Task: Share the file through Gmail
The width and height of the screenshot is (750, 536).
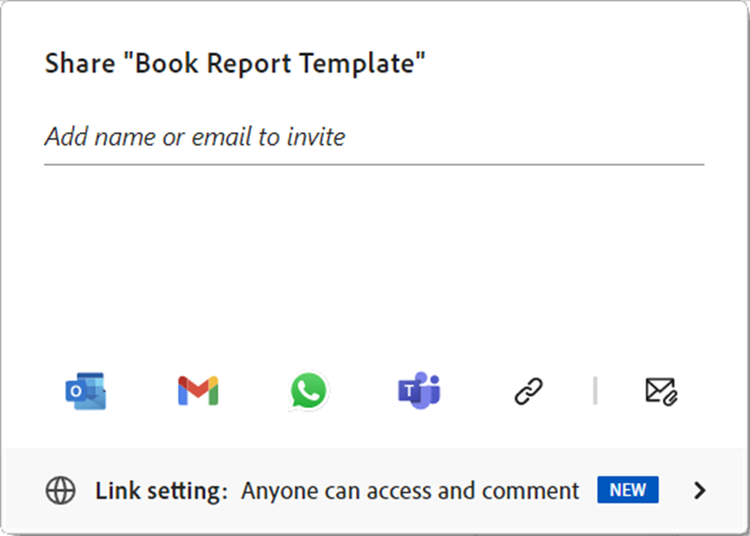Action: [198, 391]
